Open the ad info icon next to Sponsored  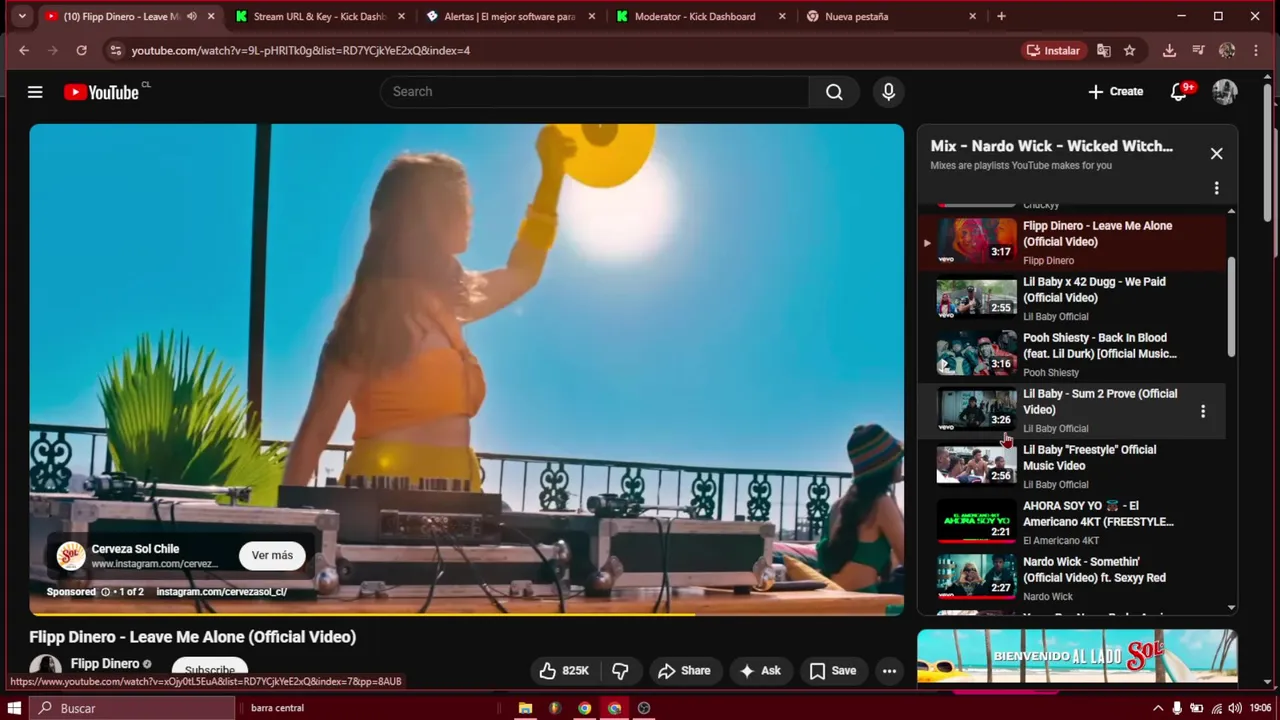pos(105,592)
